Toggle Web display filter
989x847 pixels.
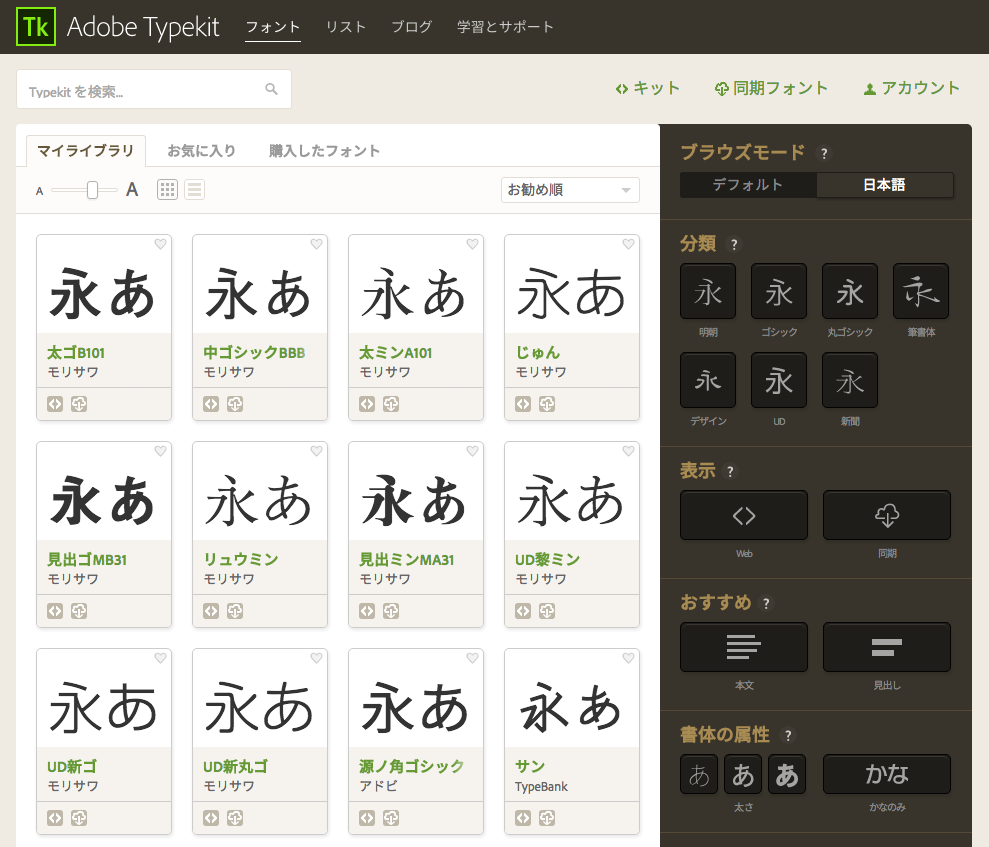pos(744,515)
